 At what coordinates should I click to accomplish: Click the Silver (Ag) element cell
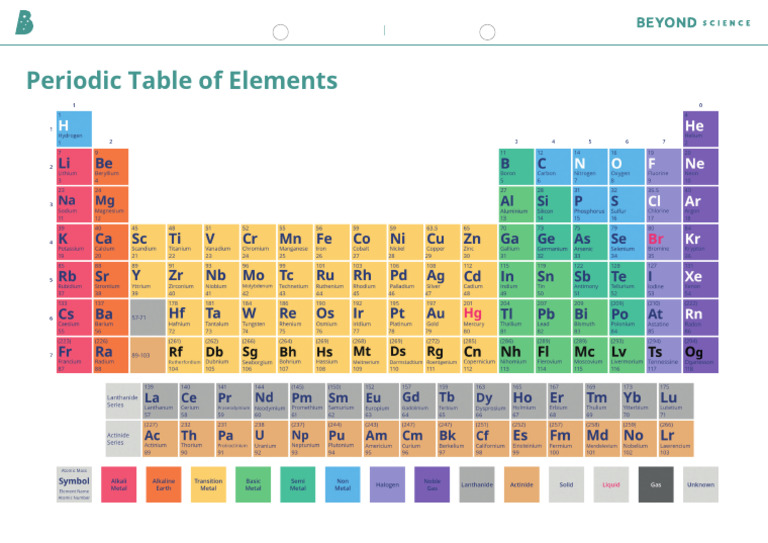click(442, 280)
